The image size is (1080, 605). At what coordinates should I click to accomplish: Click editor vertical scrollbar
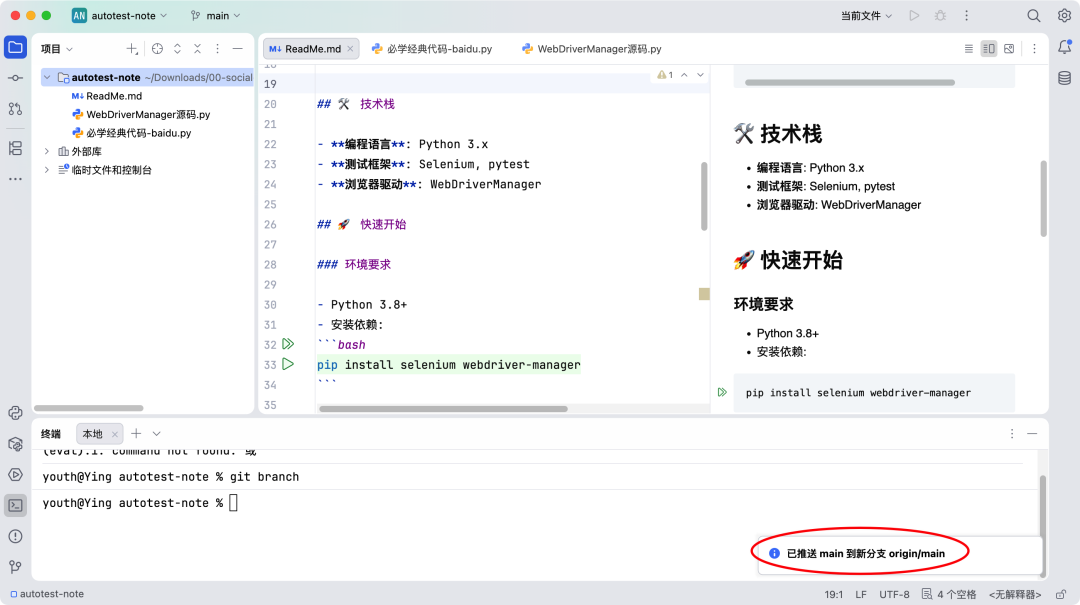pos(704,196)
